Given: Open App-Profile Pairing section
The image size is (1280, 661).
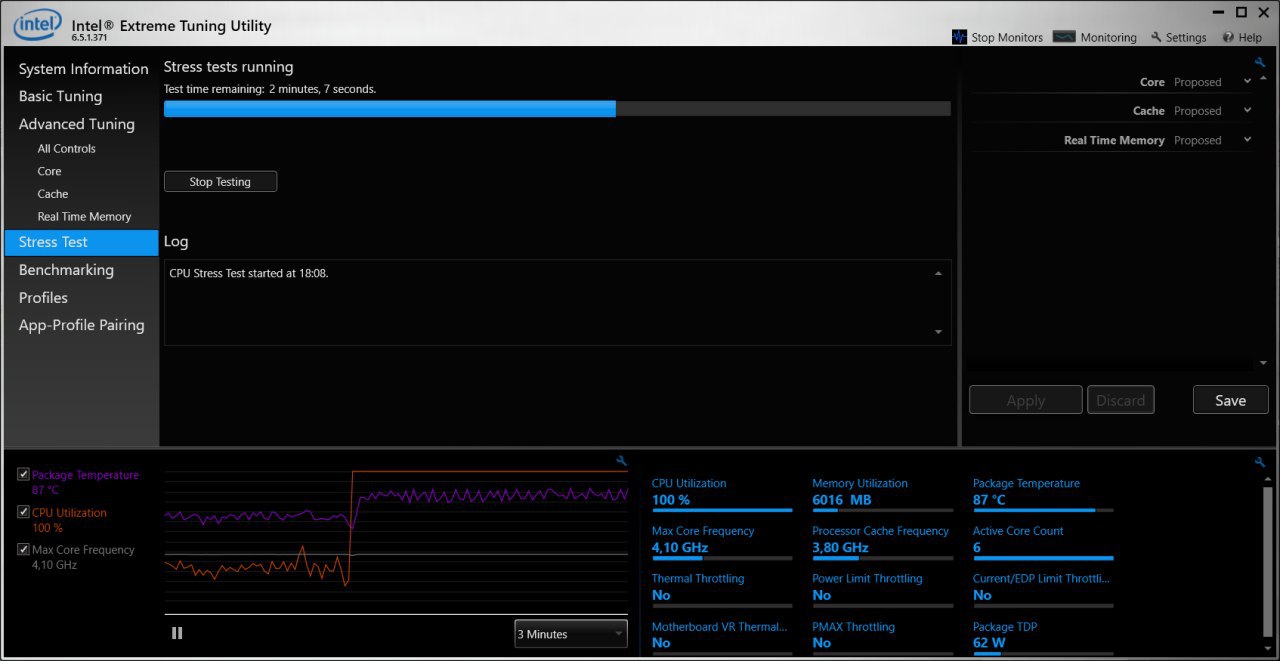Looking at the screenshot, I should click(81, 325).
